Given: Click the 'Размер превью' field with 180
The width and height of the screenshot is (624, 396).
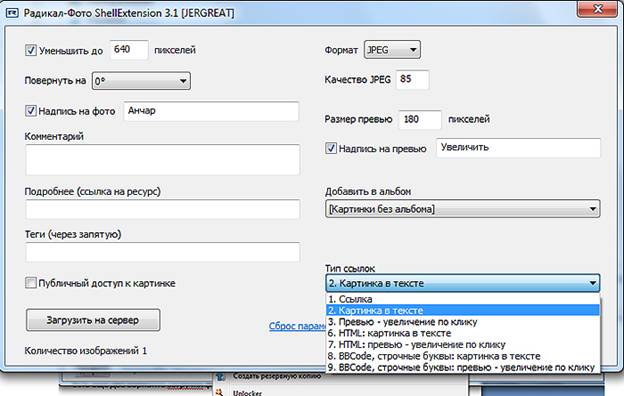Looking at the screenshot, I should [x=420, y=119].
